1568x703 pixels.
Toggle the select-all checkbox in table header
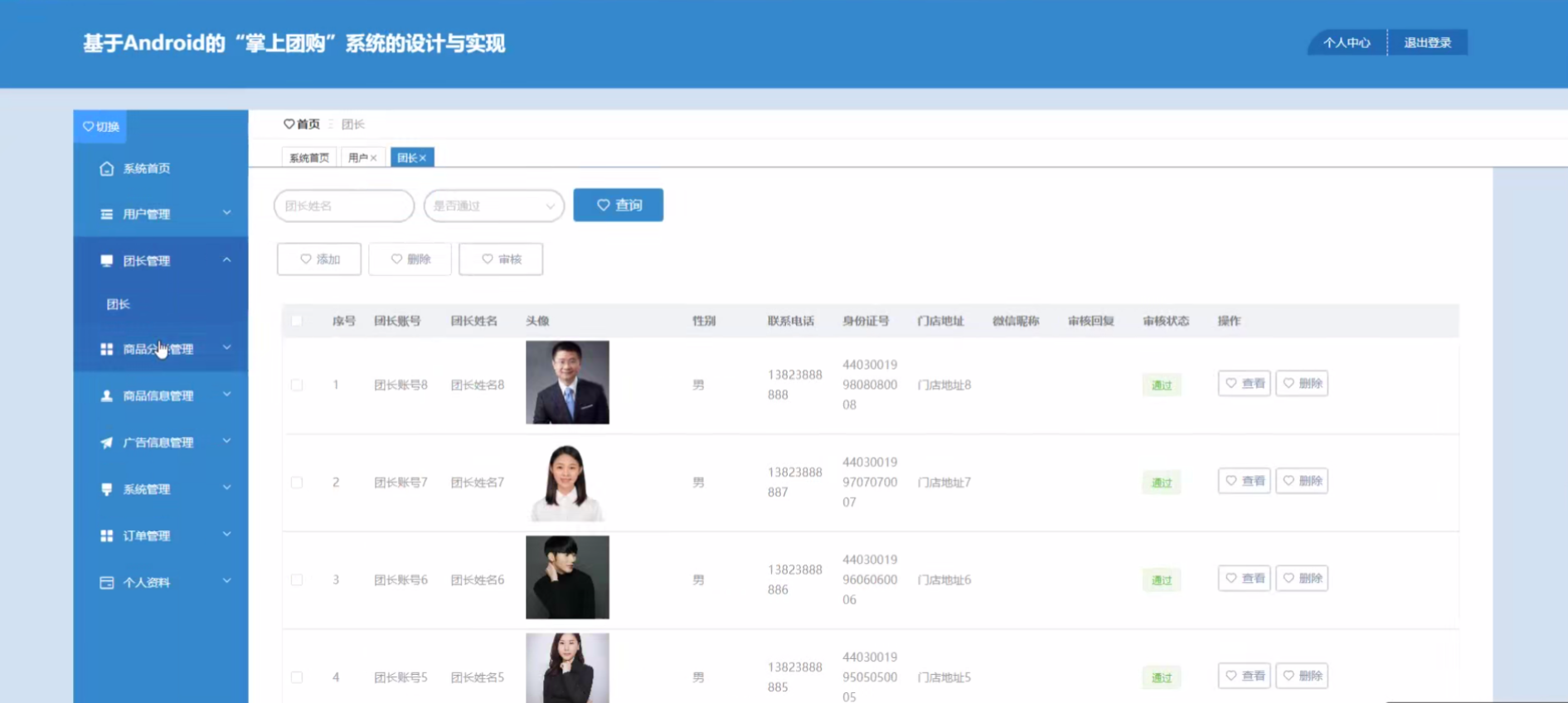click(297, 321)
